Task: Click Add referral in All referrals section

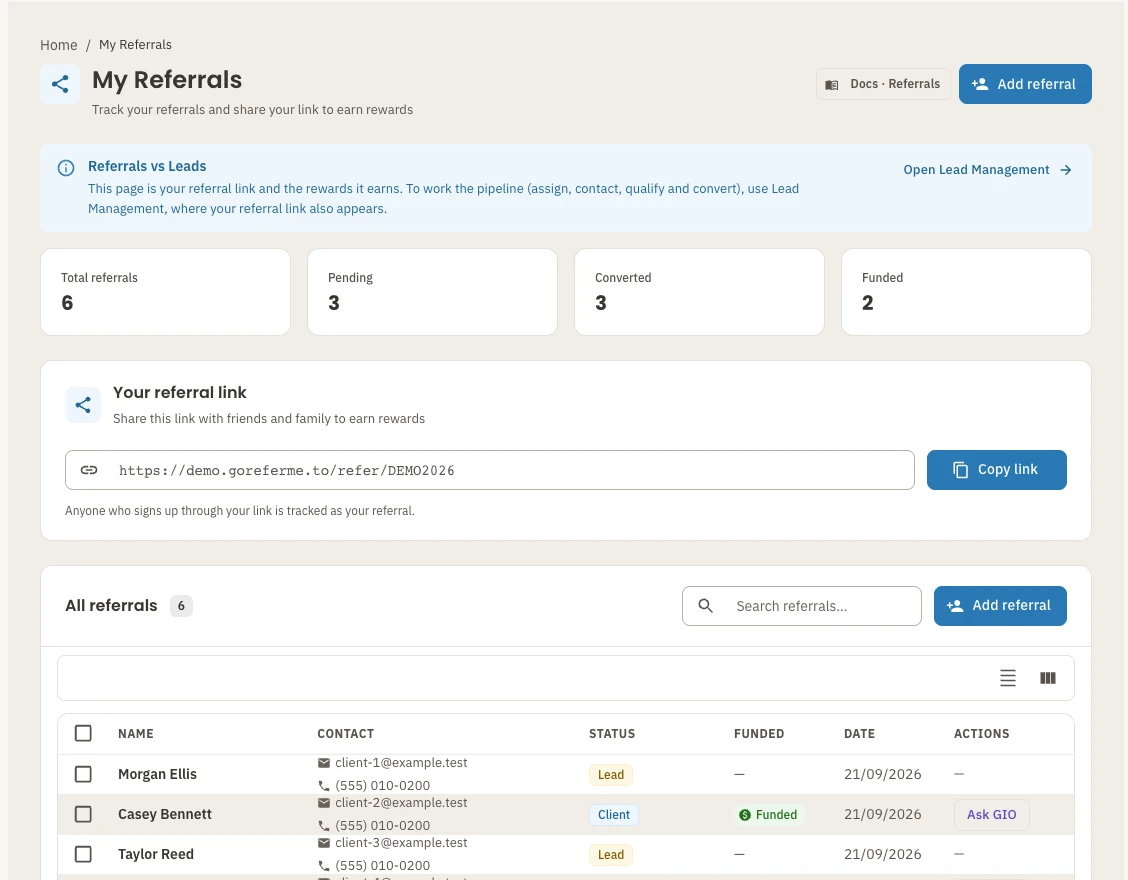Action: (1000, 606)
